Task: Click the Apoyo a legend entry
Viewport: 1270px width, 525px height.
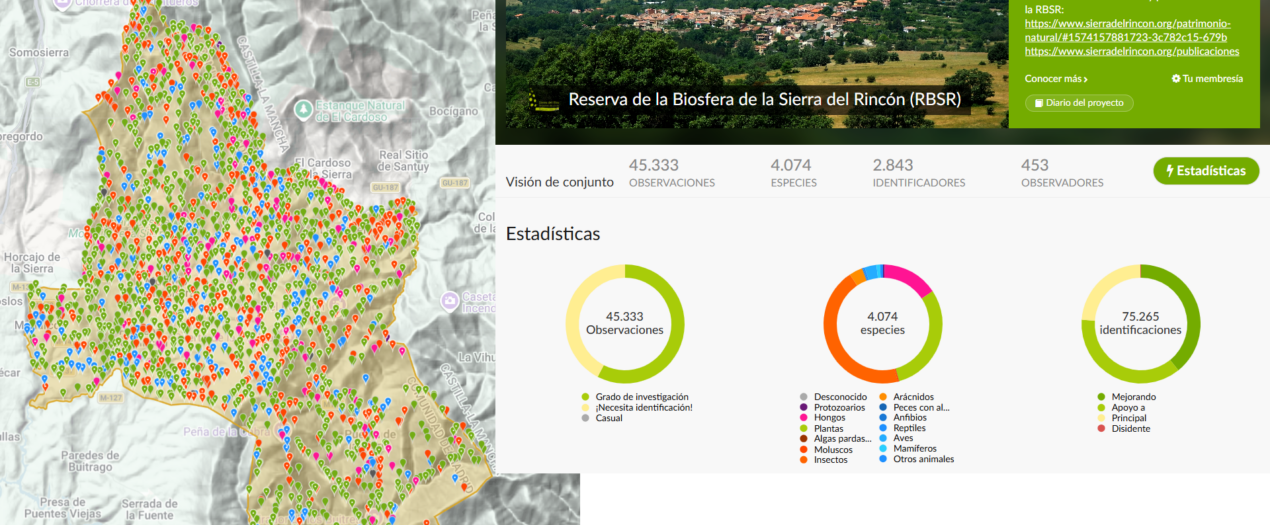Action: point(1122,407)
